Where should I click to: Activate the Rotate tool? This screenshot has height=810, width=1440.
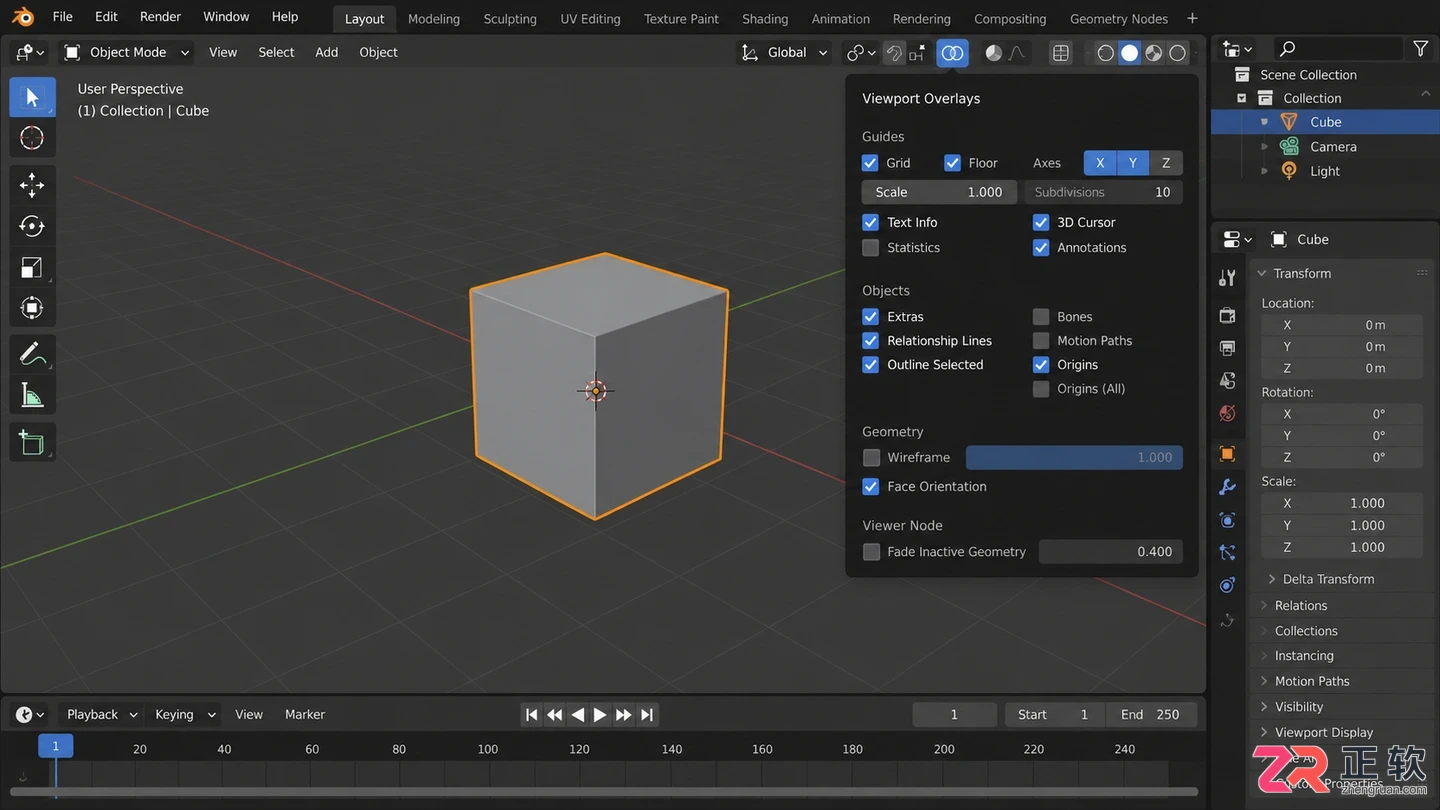pyautogui.click(x=32, y=226)
